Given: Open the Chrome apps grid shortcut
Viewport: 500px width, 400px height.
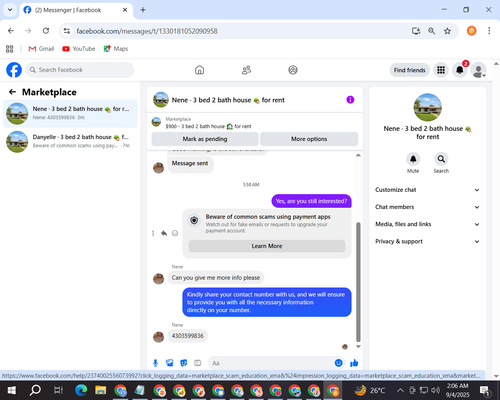Looking at the screenshot, I should point(10,49).
